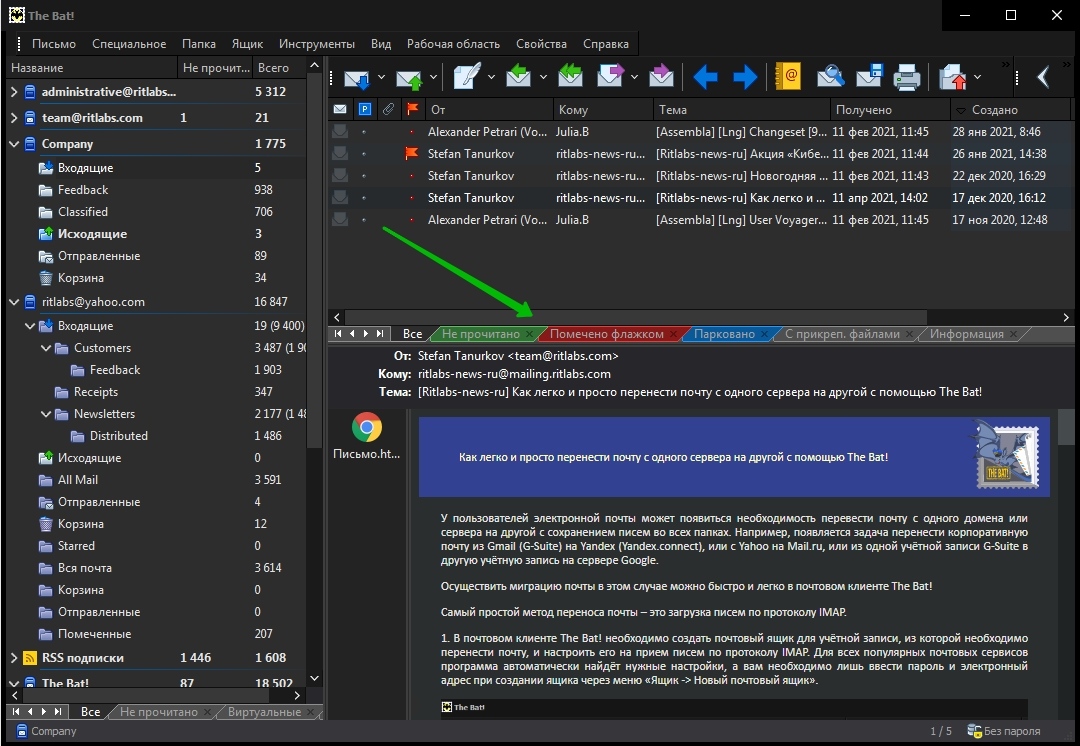The image size is (1080, 746).
Task: Toggle read status of the Как легко message
Action: click(x=340, y=198)
